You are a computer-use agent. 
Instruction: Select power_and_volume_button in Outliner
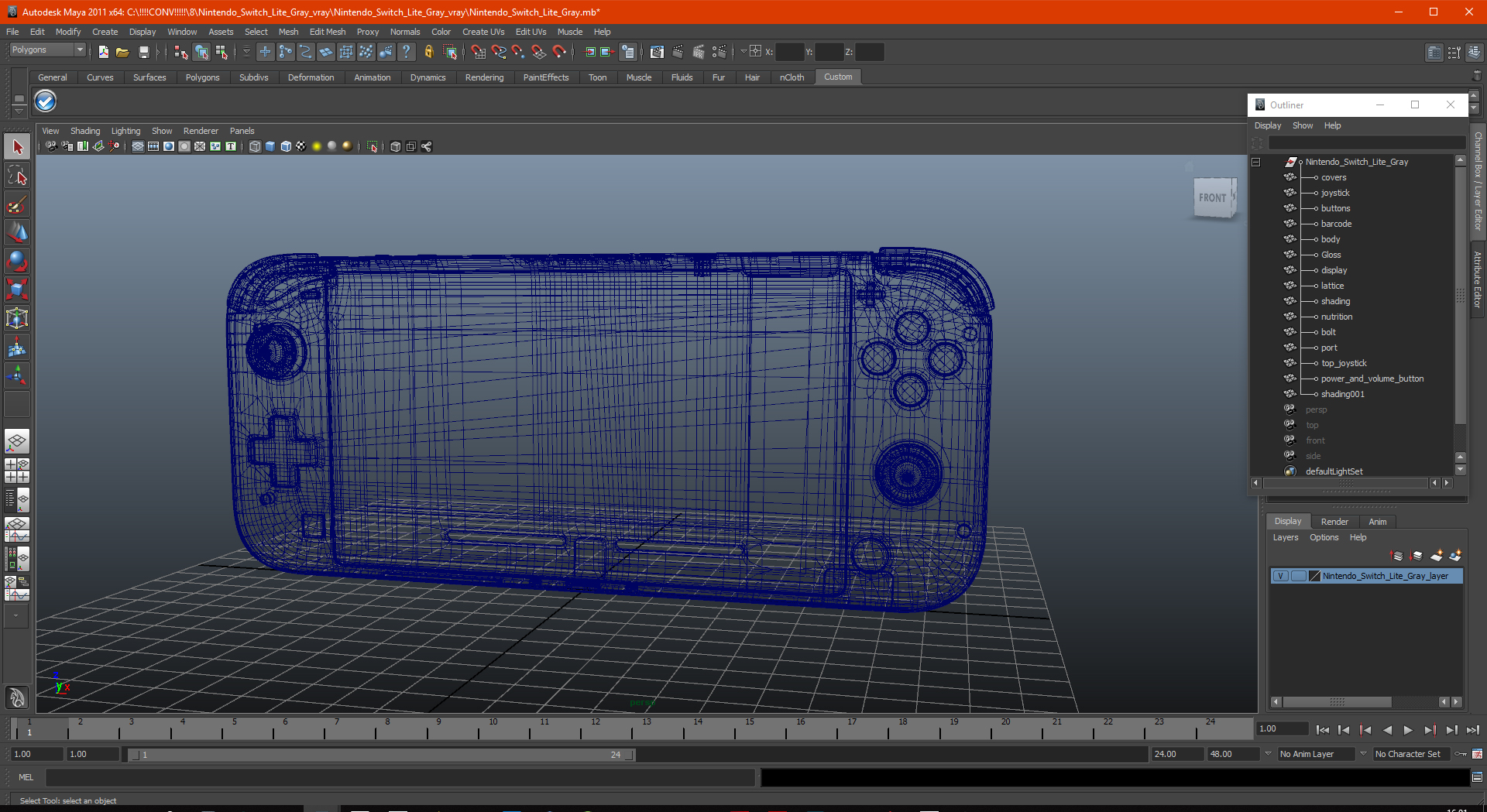(x=1372, y=379)
